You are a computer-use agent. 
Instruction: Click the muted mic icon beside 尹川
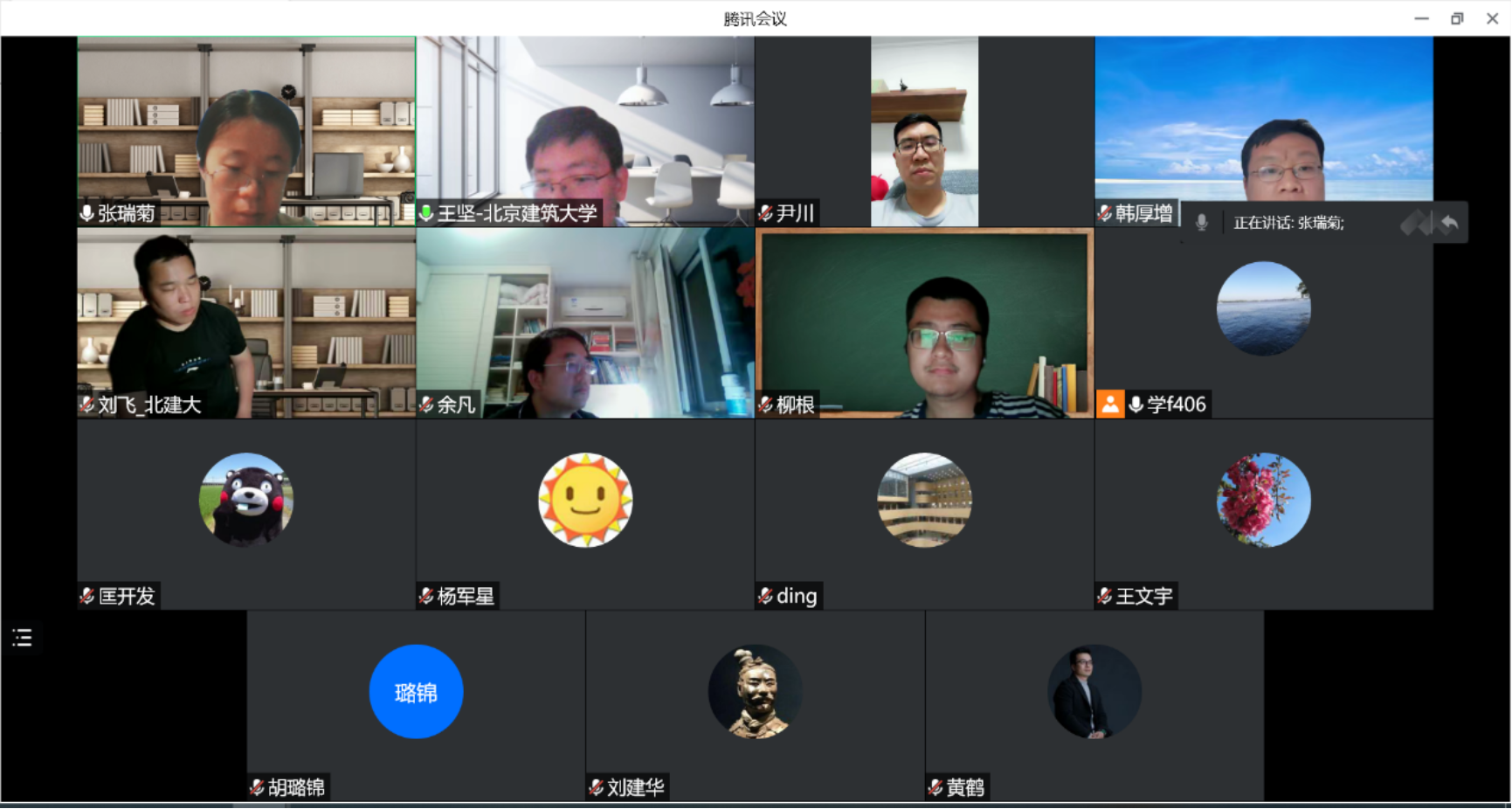766,213
